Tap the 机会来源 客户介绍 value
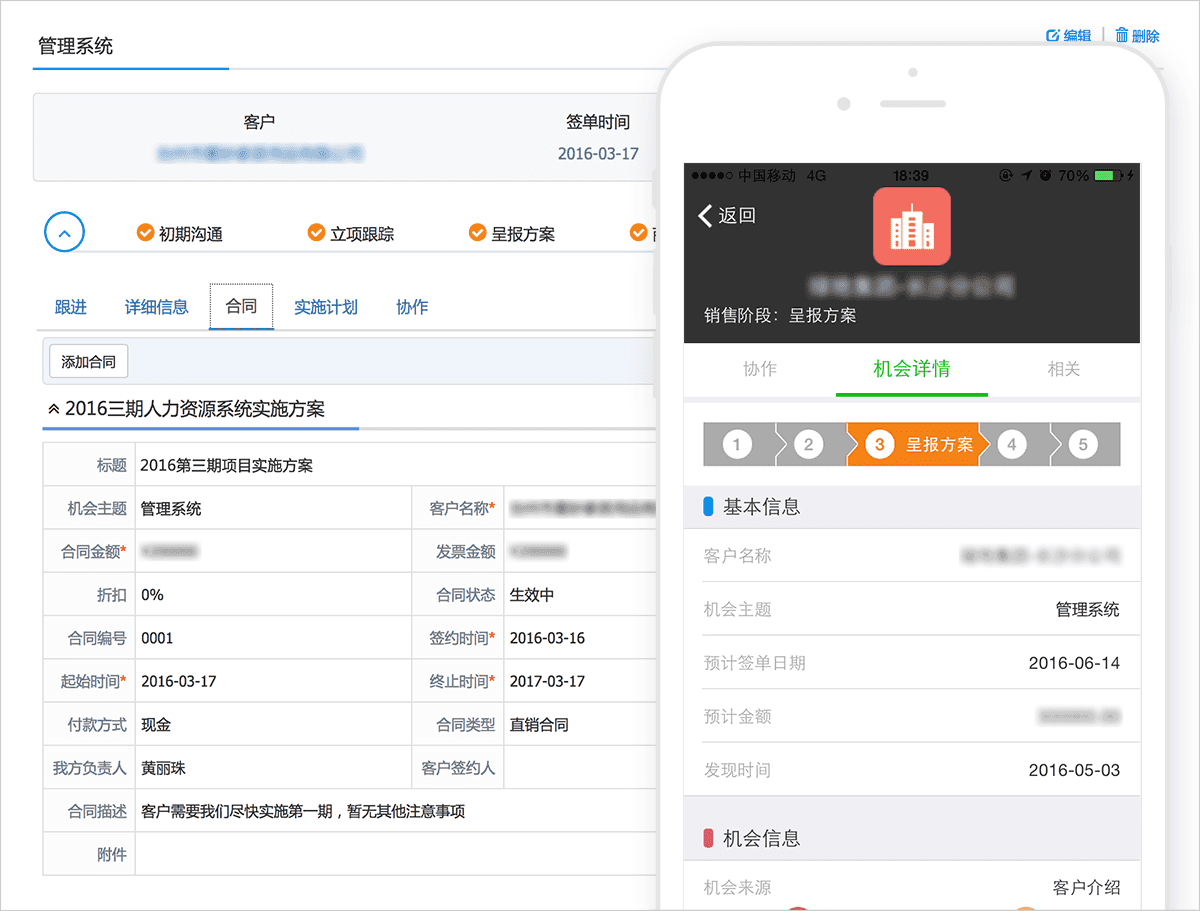The width and height of the screenshot is (1200, 911). (1086, 887)
